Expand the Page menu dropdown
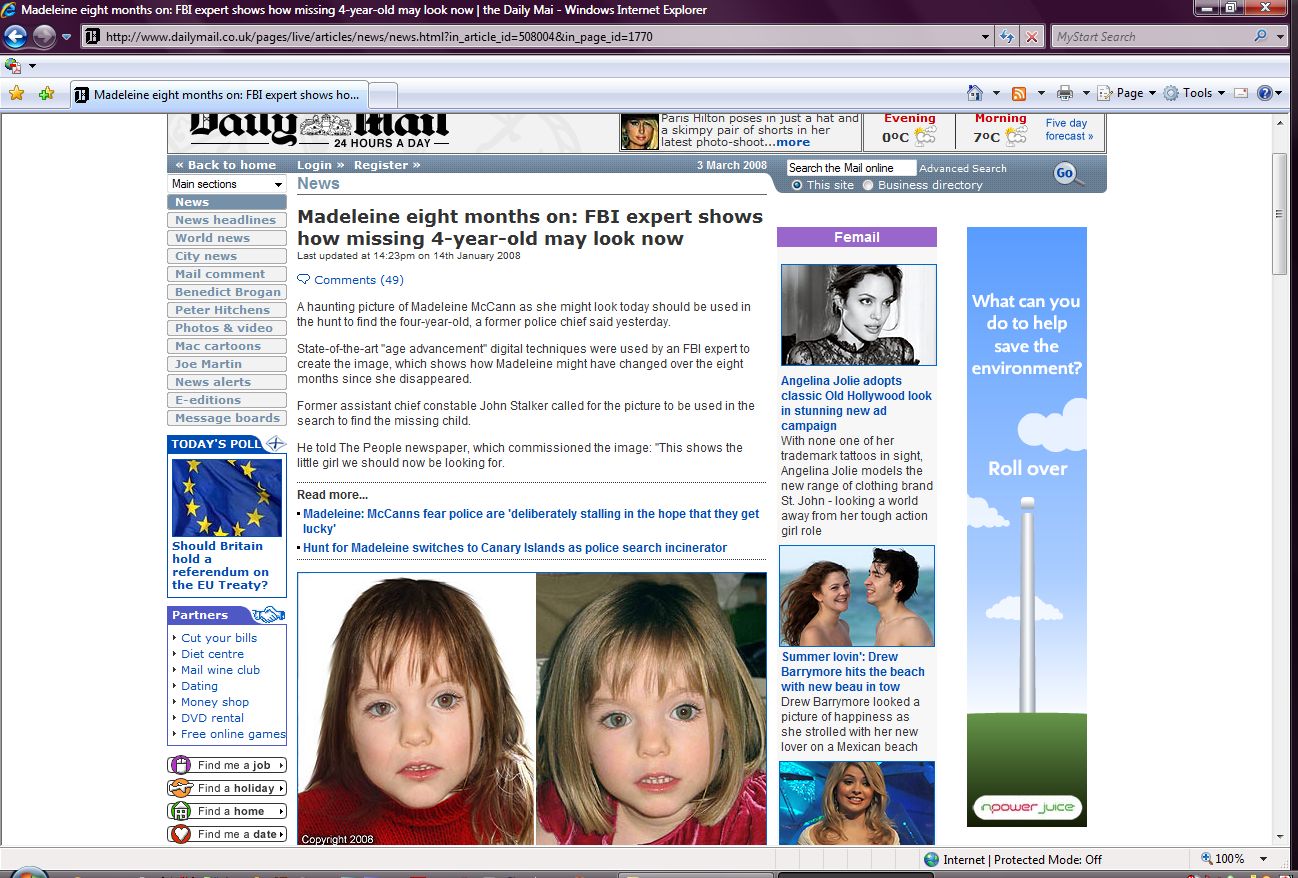Image resolution: width=1298 pixels, height=878 pixels. (x=1130, y=93)
